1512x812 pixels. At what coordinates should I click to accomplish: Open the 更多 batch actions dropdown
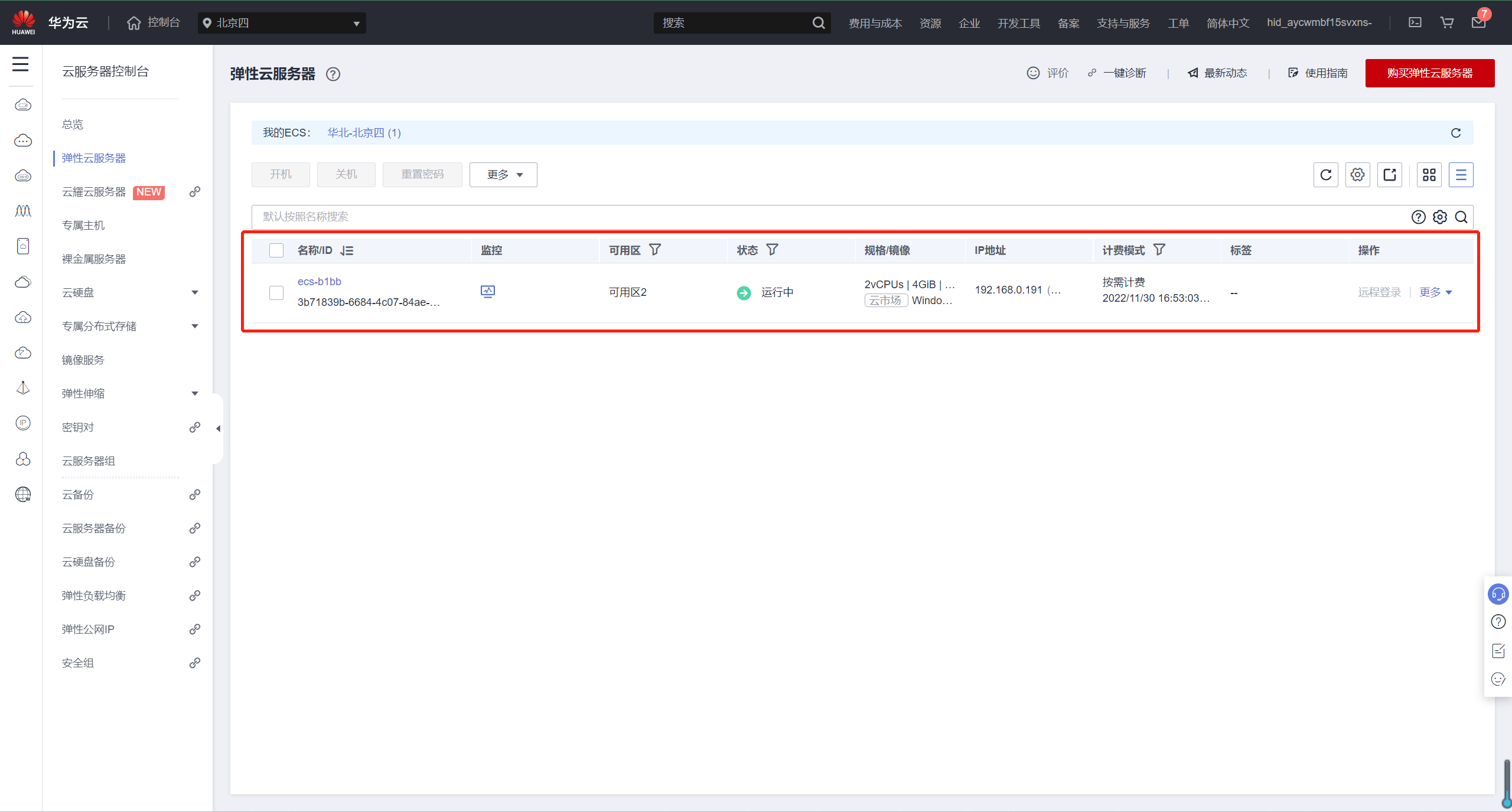(x=503, y=175)
